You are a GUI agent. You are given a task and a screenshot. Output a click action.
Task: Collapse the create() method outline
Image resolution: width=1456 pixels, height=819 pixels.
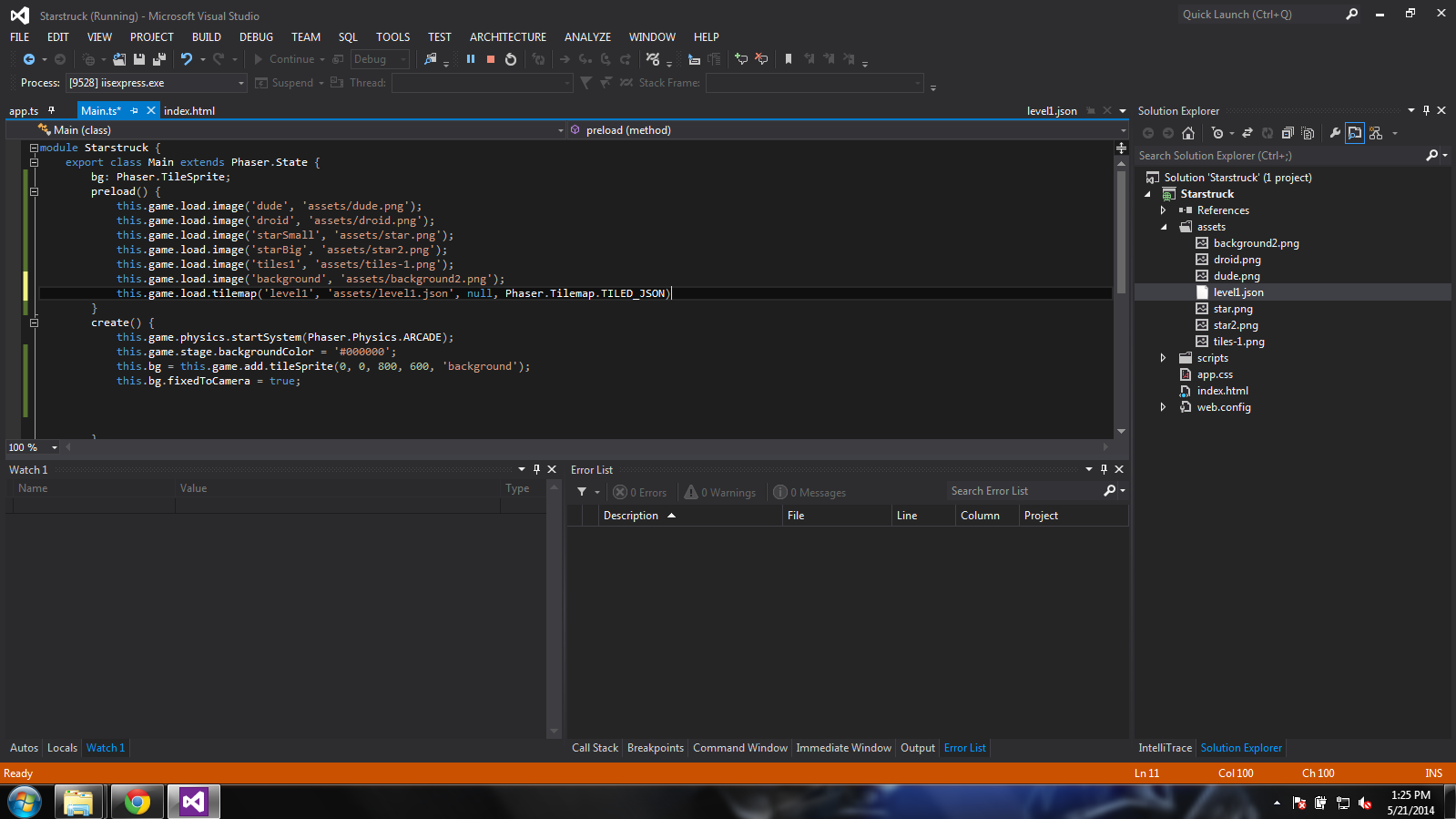click(x=34, y=322)
